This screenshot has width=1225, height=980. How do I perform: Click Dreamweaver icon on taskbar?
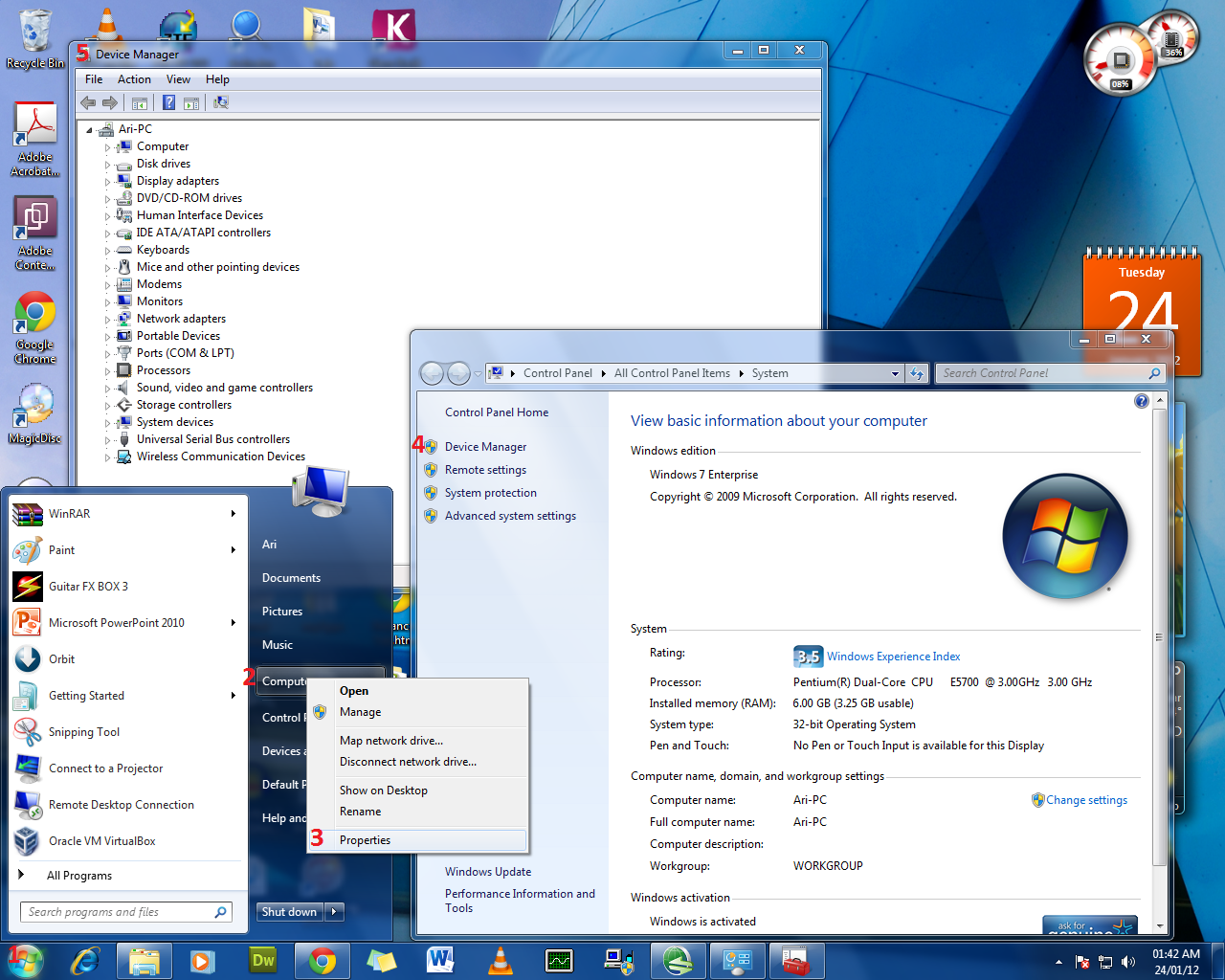pyautogui.click(x=263, y=960)
